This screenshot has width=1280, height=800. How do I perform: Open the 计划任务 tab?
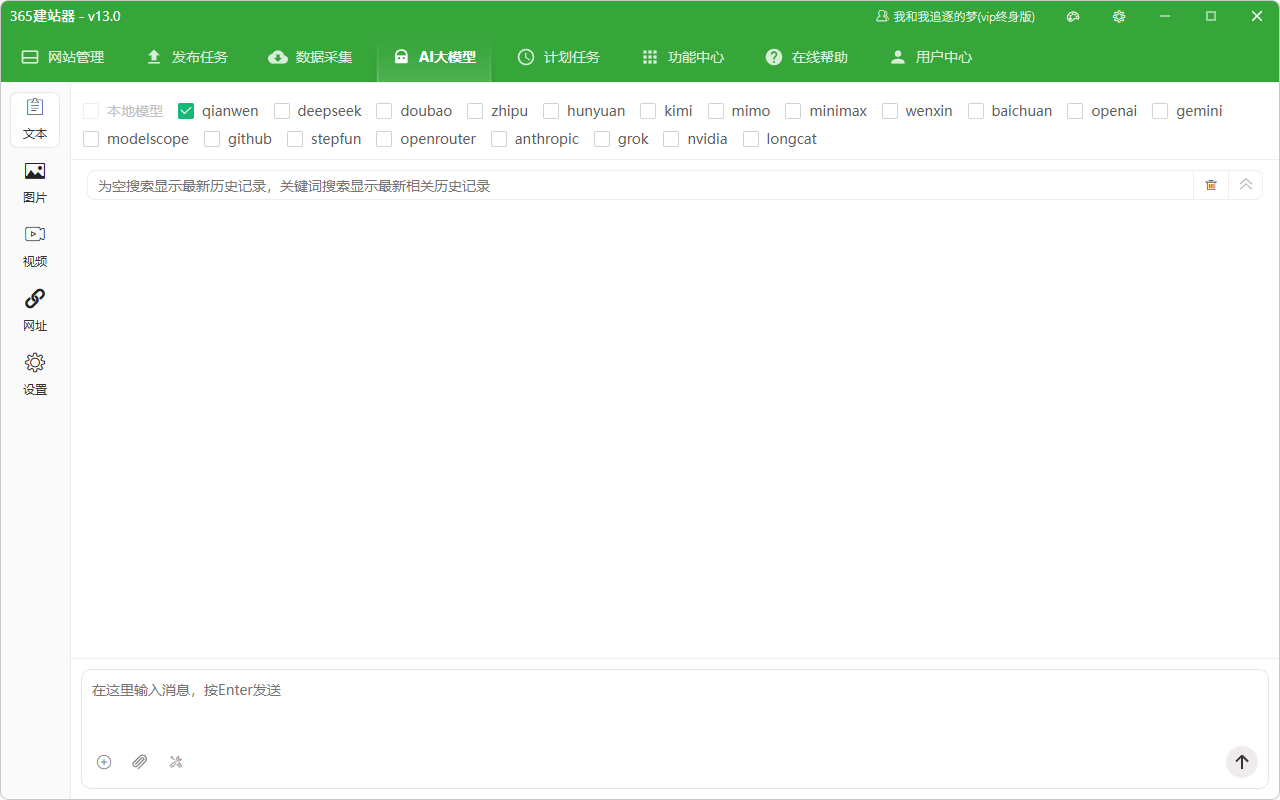click(559, 57)
